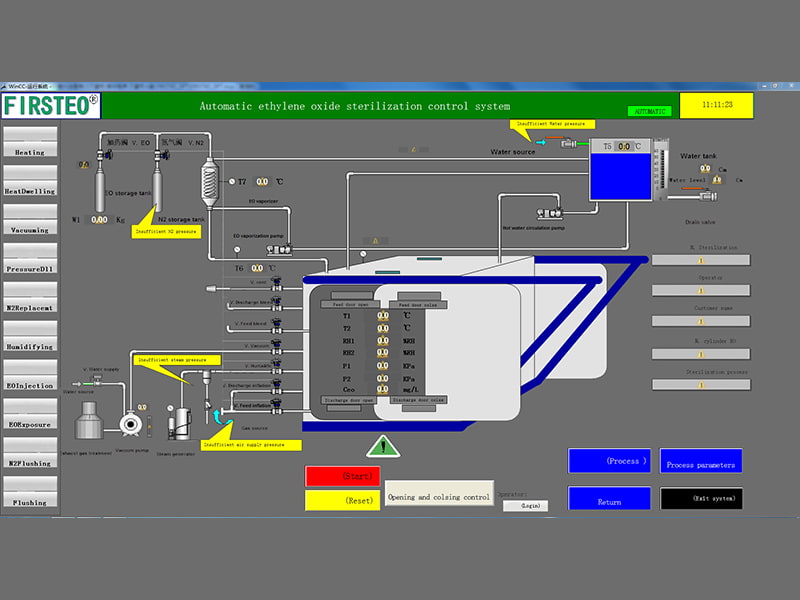The width and height of the screenshot is (800, 600).
Task: Open the HeatDwelling step
Action: pyautogui.click(x=30, y=180)
